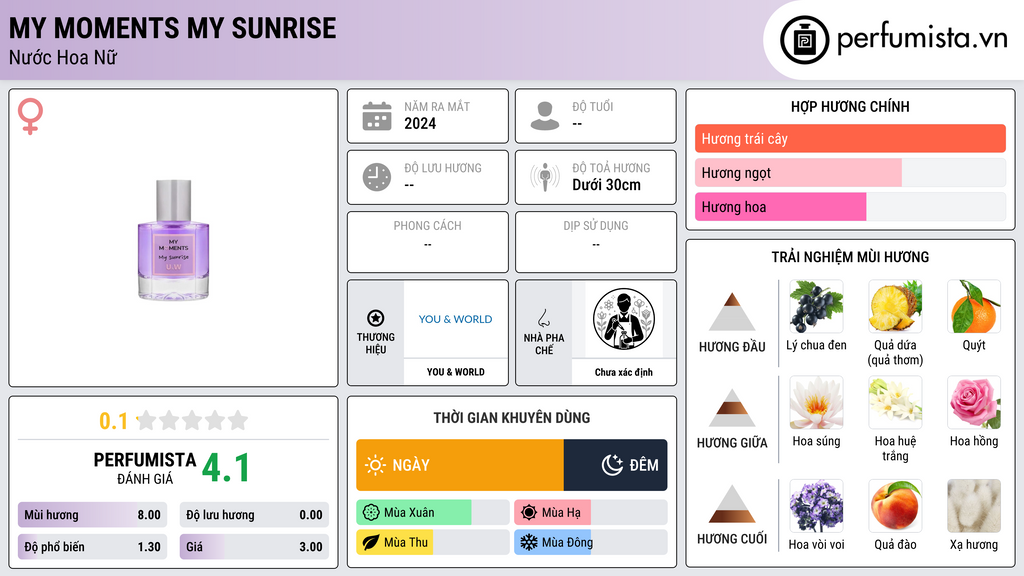Click the My Moments perfume bottle photo
The image size is (1024, 576).
tap(174, 240)
